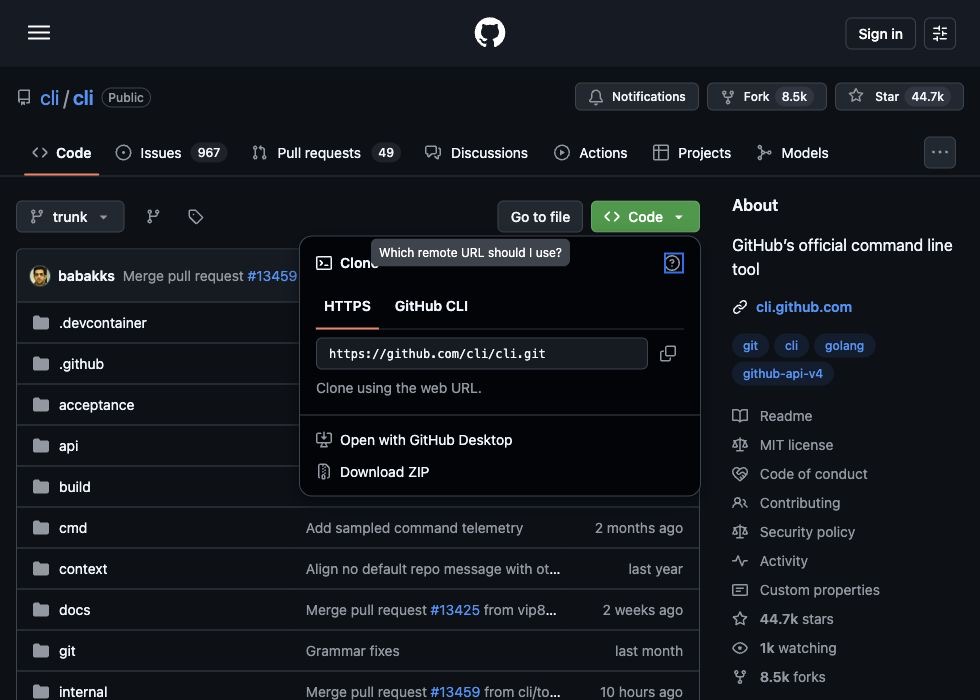View the 1k watching link
Screen dimensions: 980x700
tap(784, 648)
